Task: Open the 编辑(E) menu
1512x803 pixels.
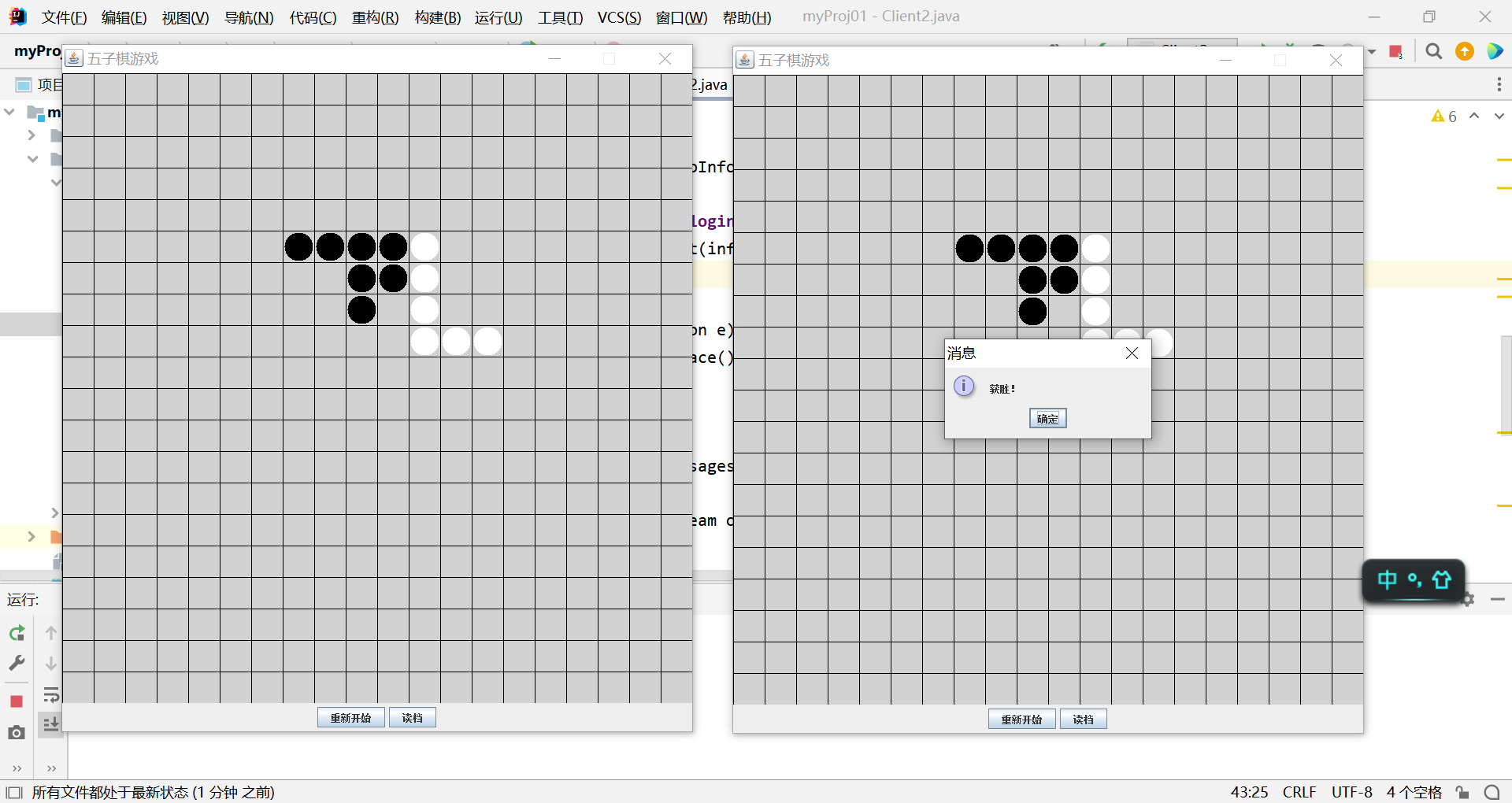Action: click(x=124, y=17)
